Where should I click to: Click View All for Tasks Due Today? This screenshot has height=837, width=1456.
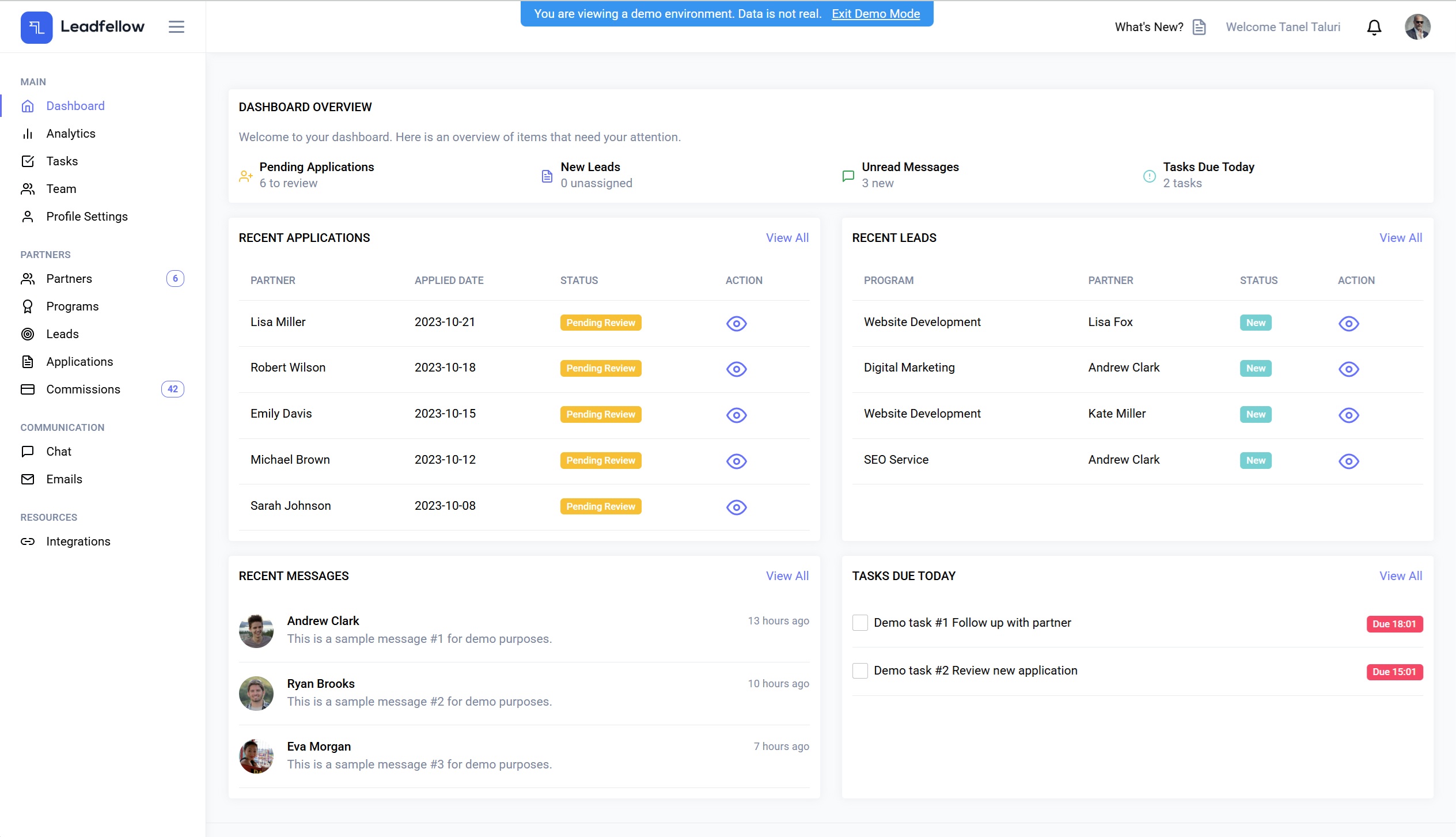(1400, 576)
